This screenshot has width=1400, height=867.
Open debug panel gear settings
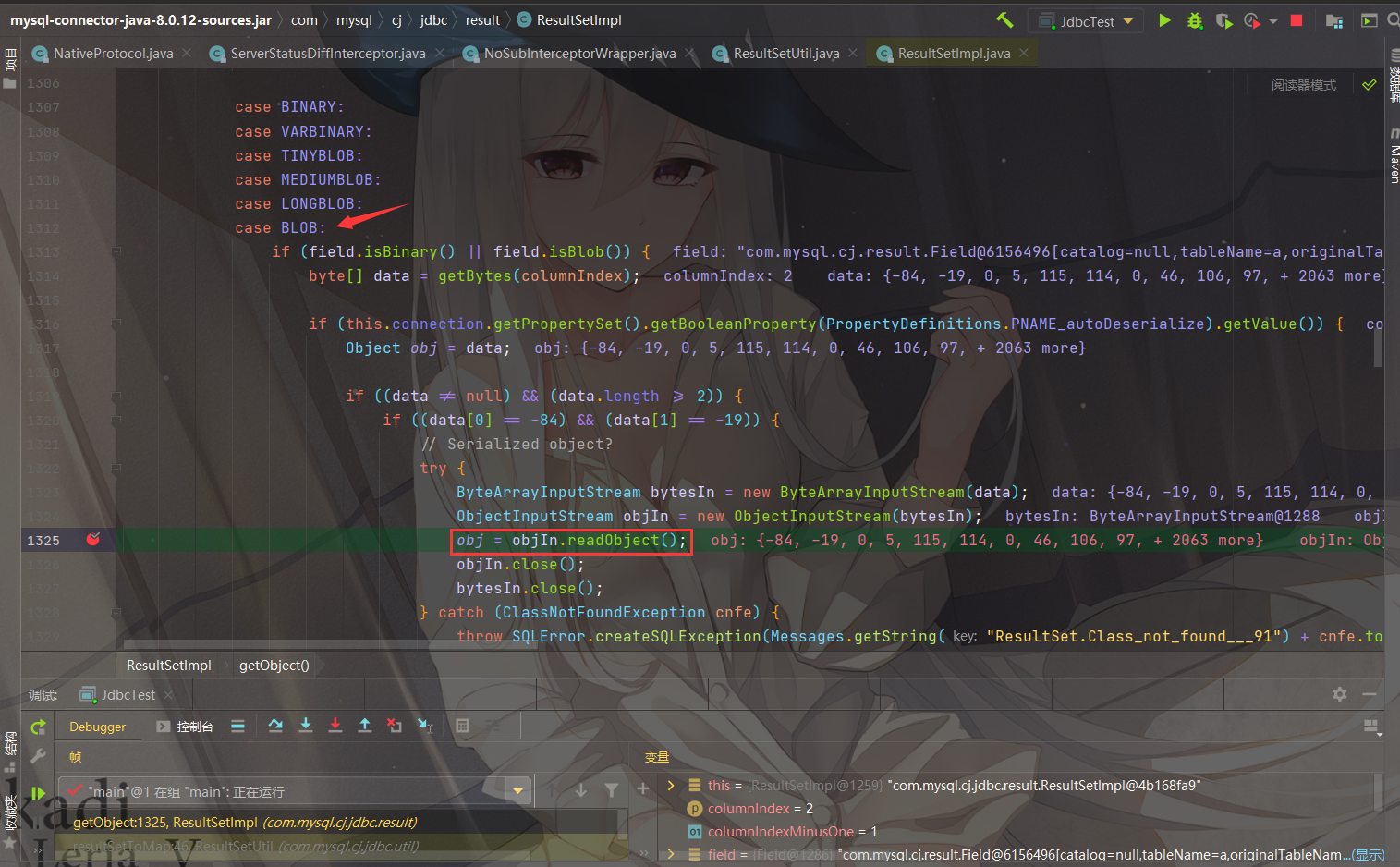pos(1340,693)
